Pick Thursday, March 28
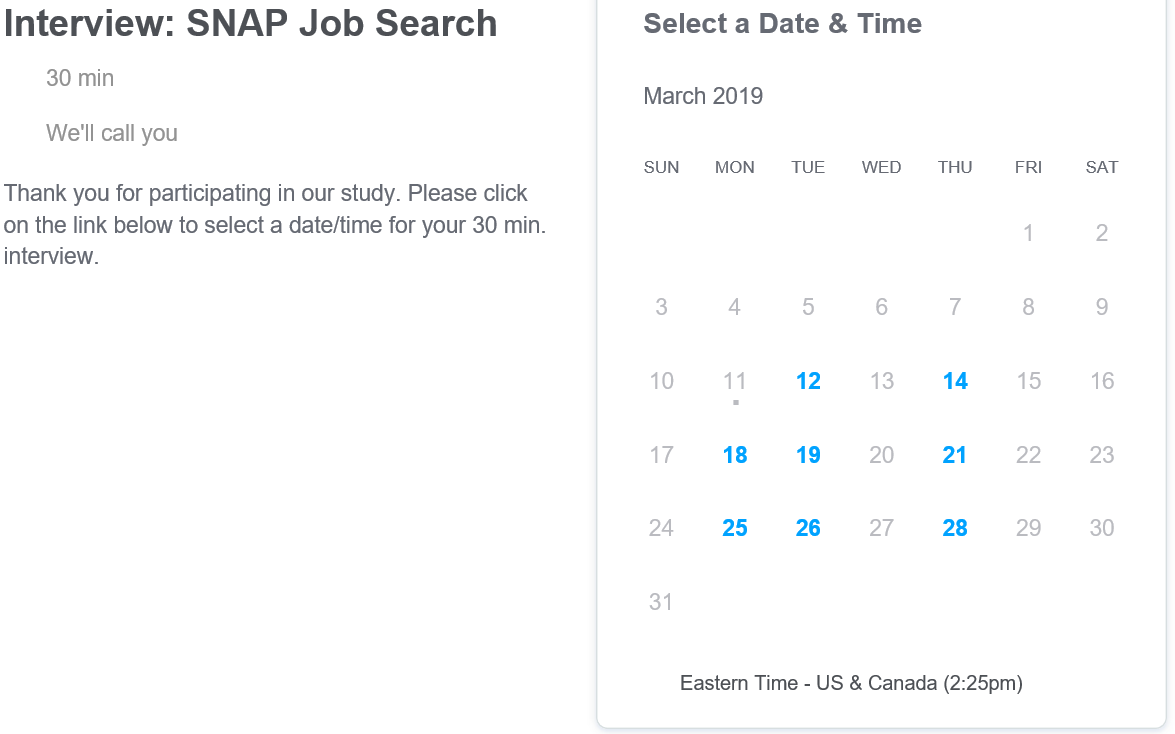 coord(955,528)
